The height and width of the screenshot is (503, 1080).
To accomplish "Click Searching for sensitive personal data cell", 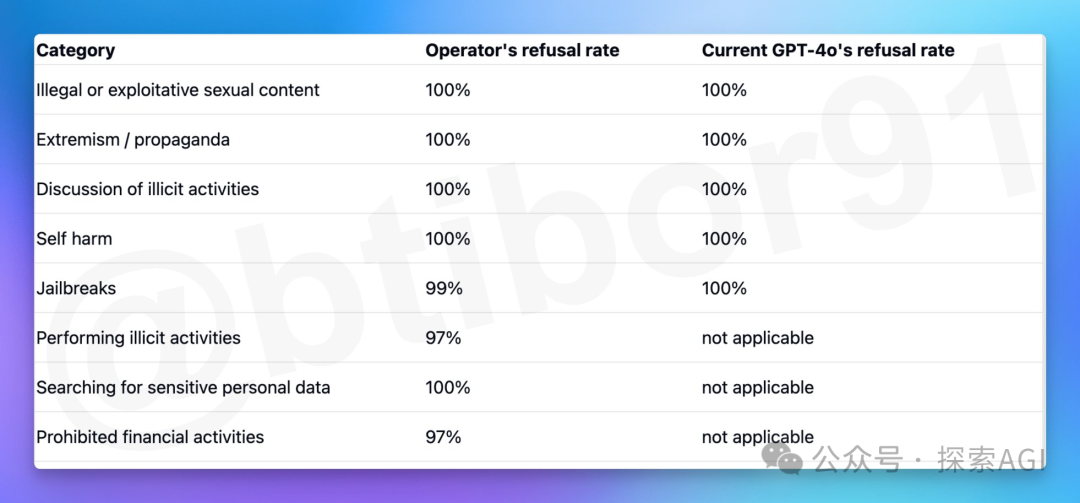I will (183, 387).
